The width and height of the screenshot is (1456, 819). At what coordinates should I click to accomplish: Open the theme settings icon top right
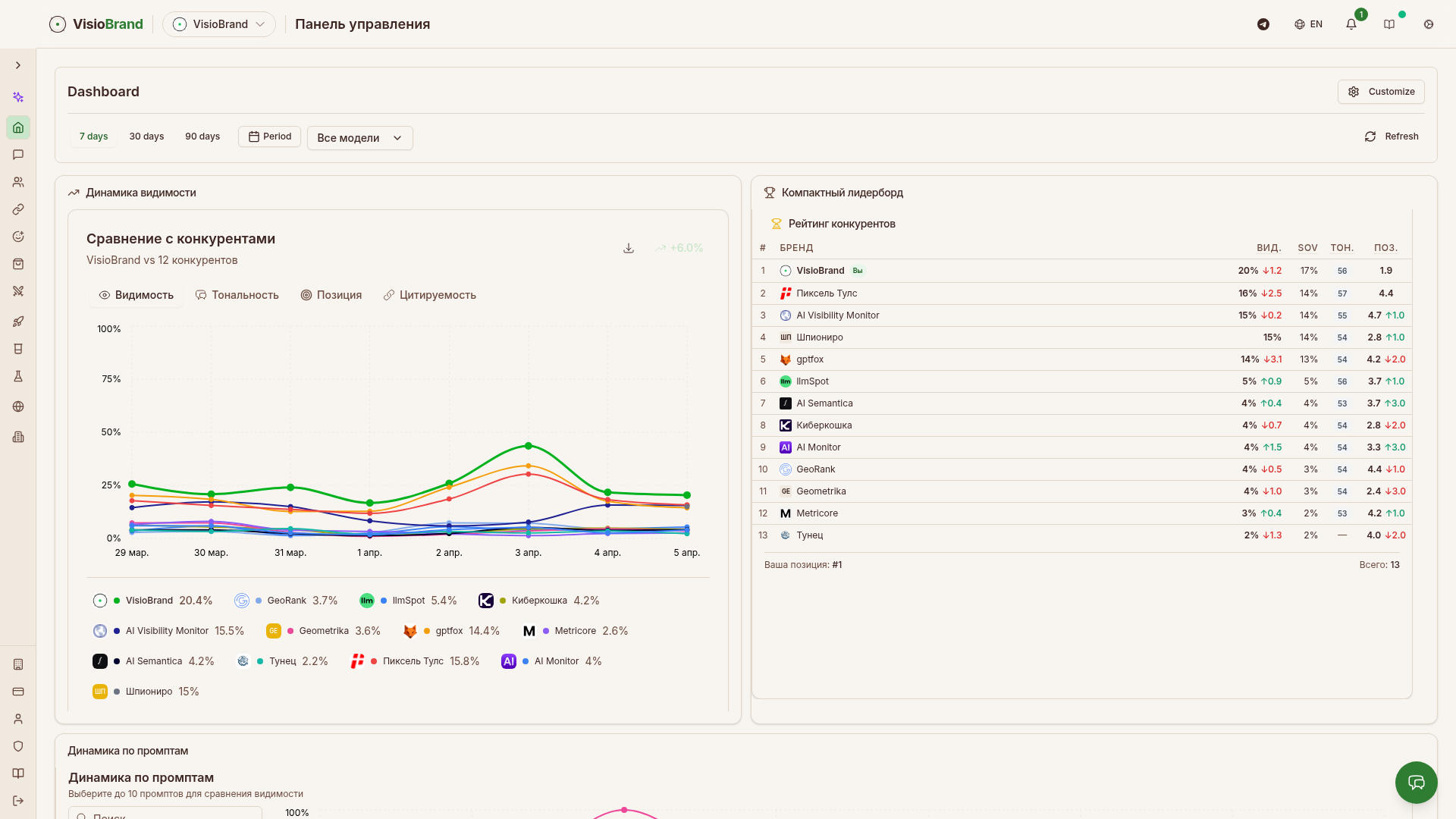(1429, 24)
